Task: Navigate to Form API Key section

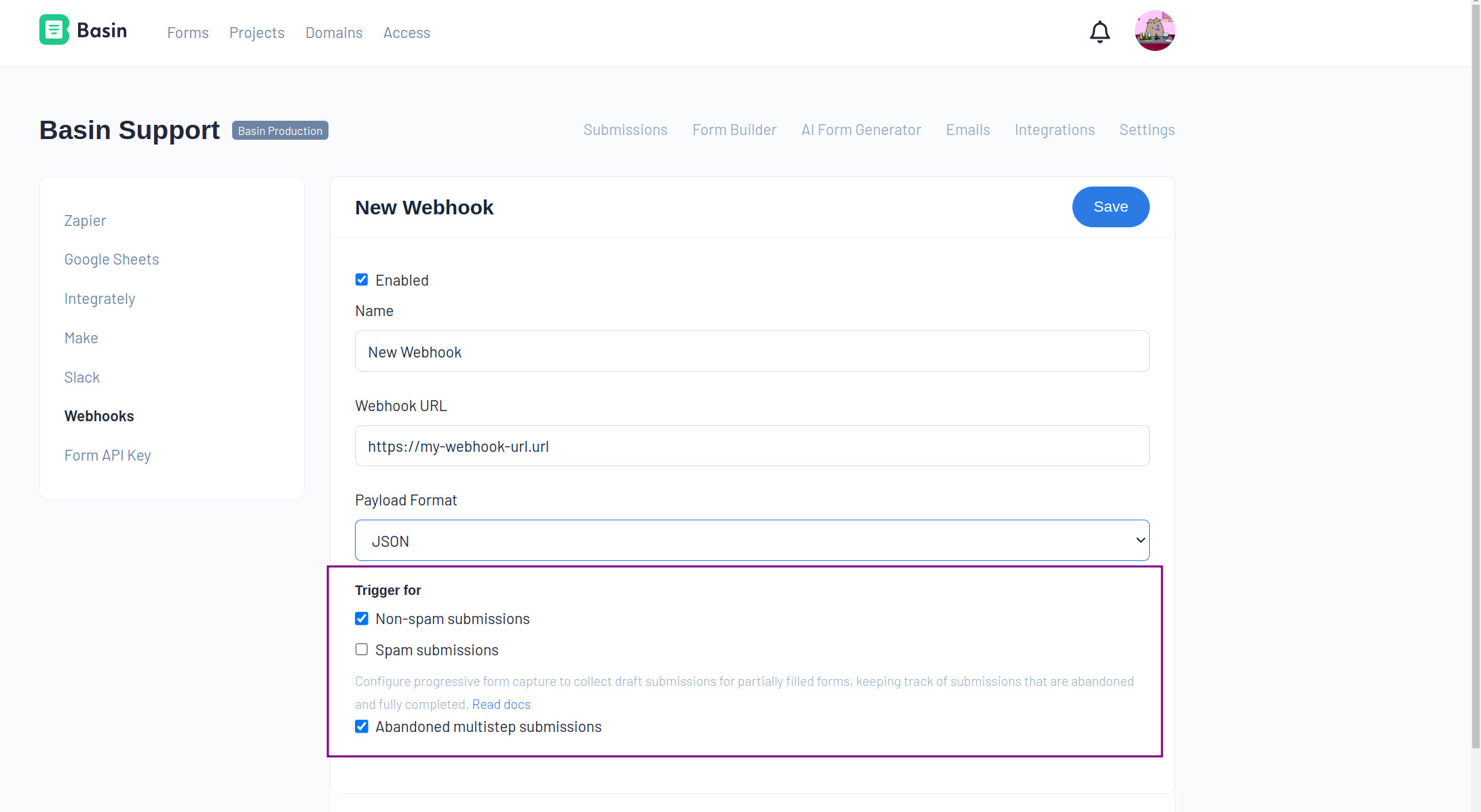Action: pyautogui.click(x=108, y=455)
